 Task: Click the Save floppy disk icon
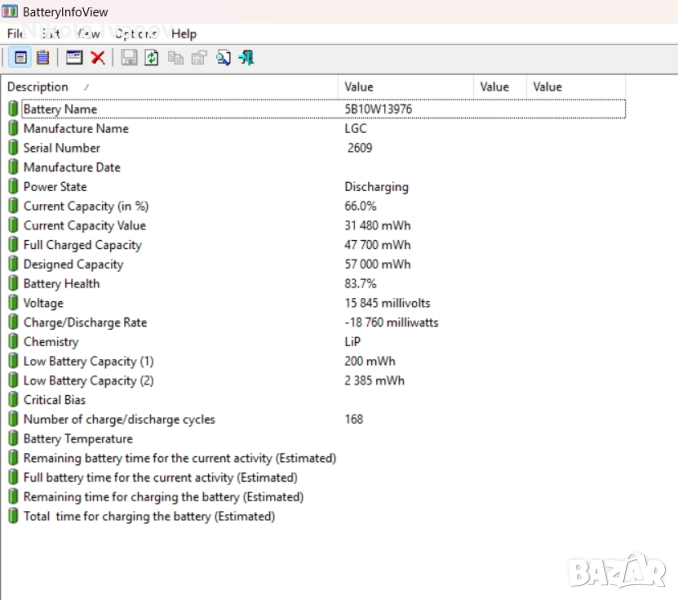tap(129, 58)
